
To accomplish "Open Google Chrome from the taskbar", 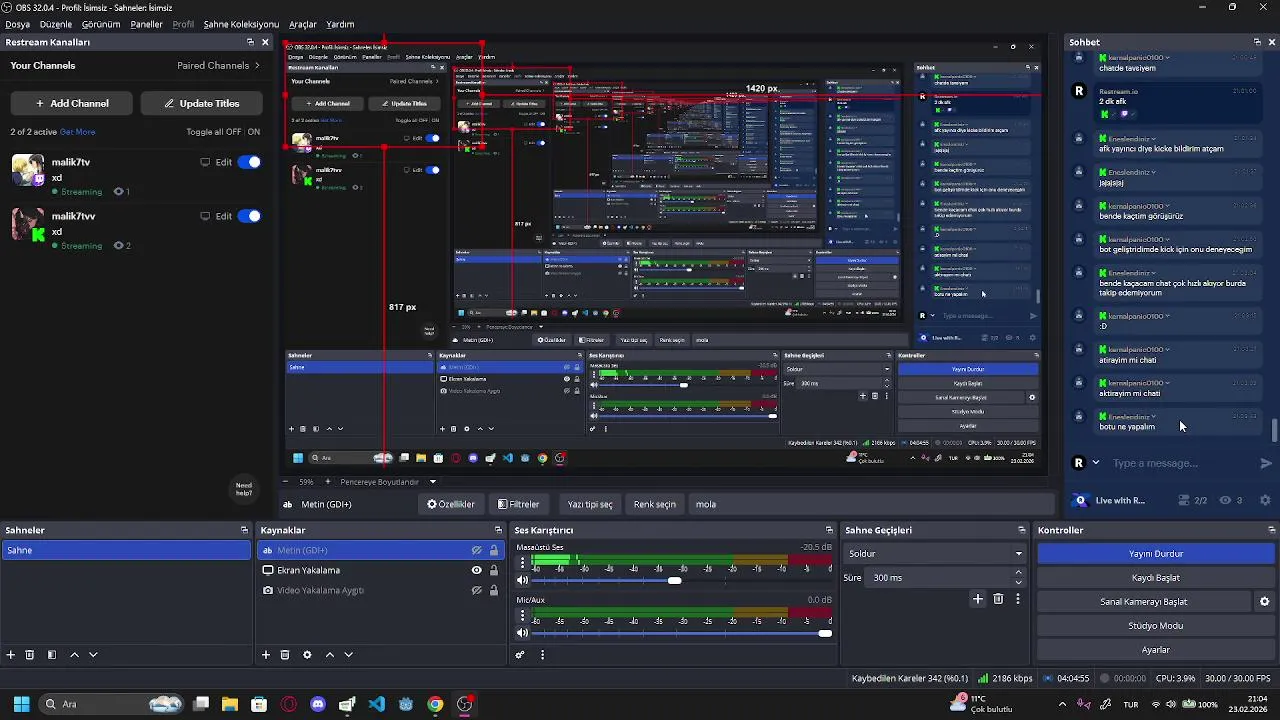I will point(435,704).
